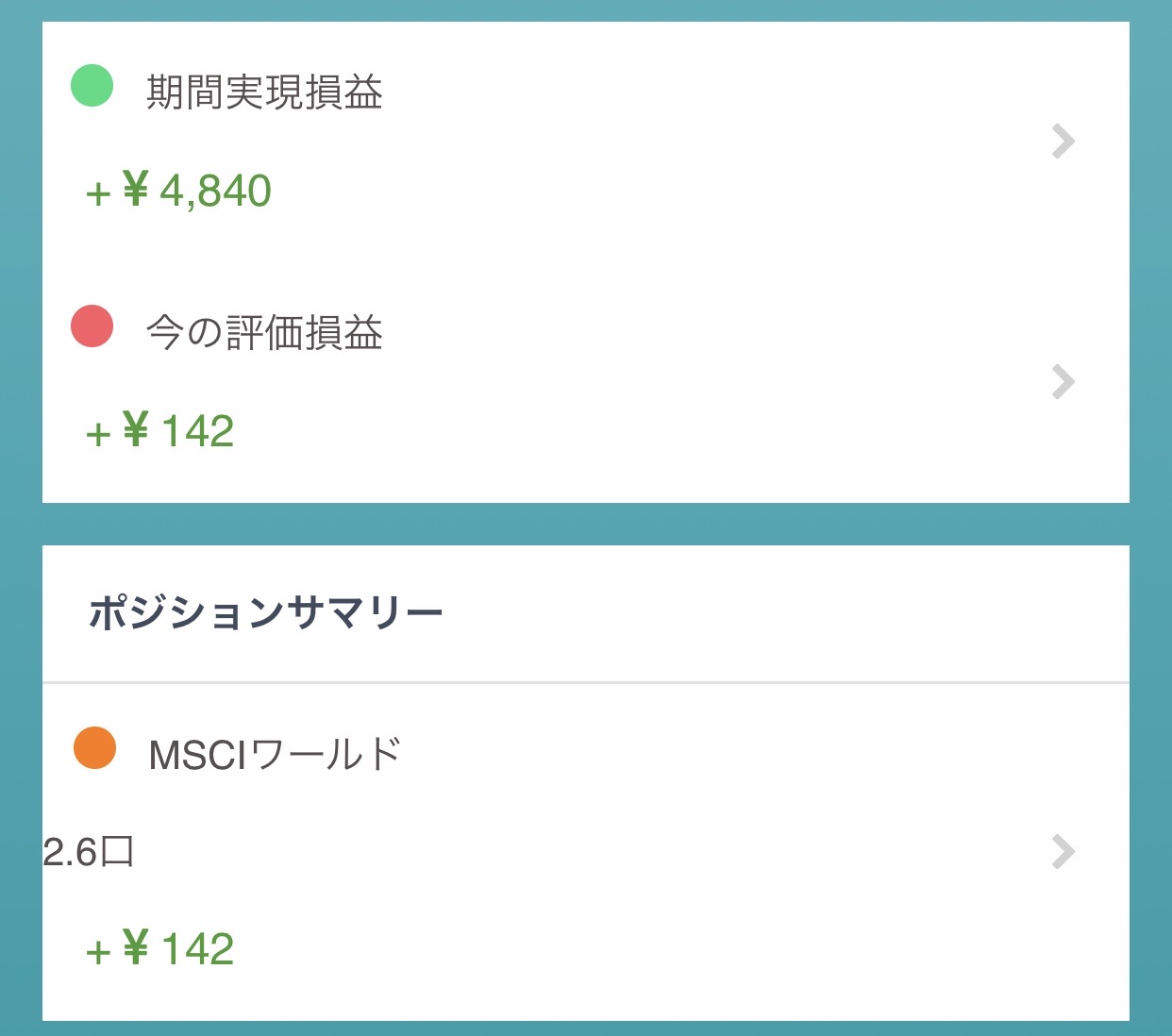This screenshot has height=1036, width=1172.
Task: Click the green dot beside 期間実現損益
Action: click(x=92, y=86)
